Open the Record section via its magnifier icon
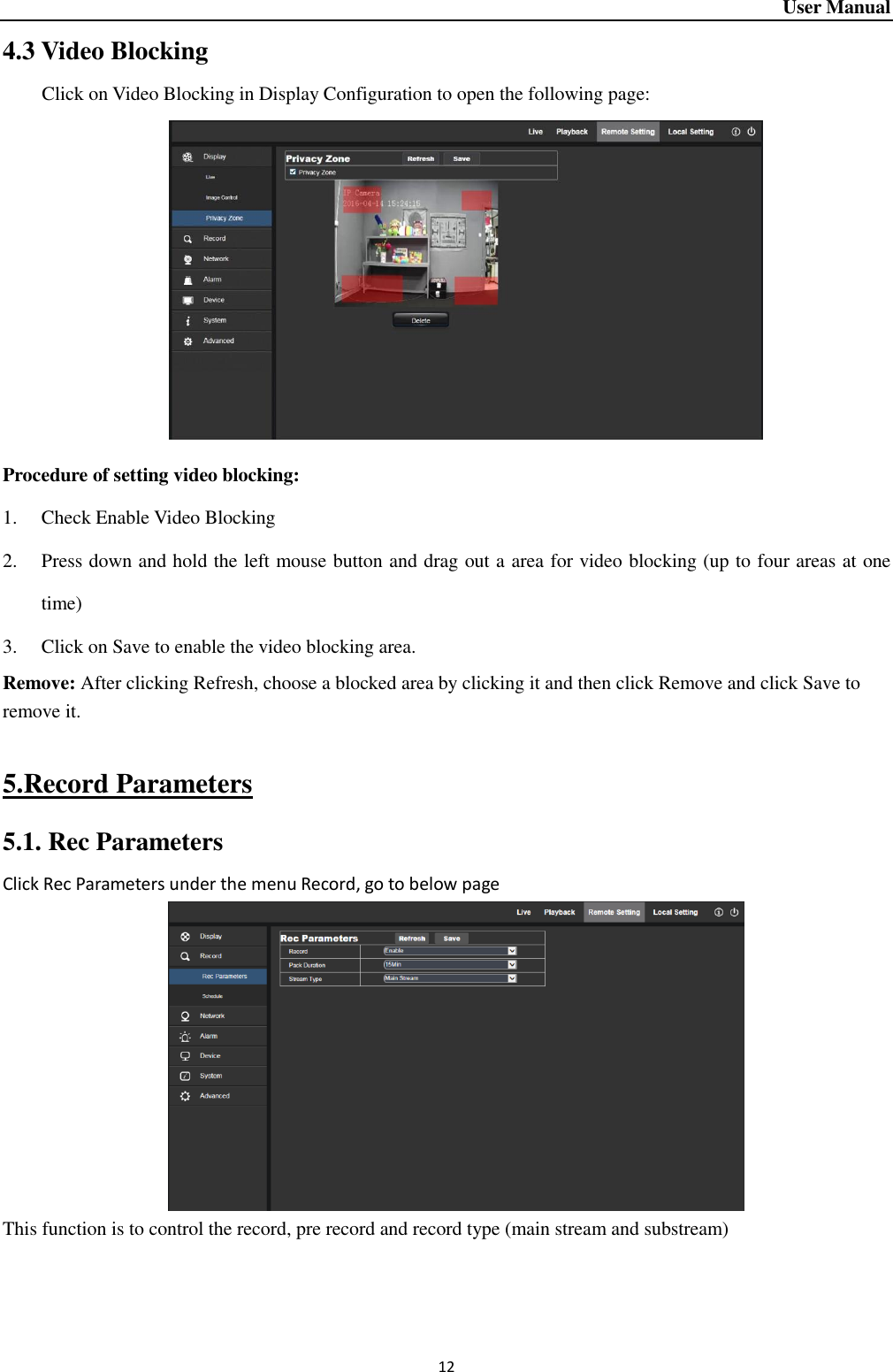893x1372 pixels. [187, 239]
